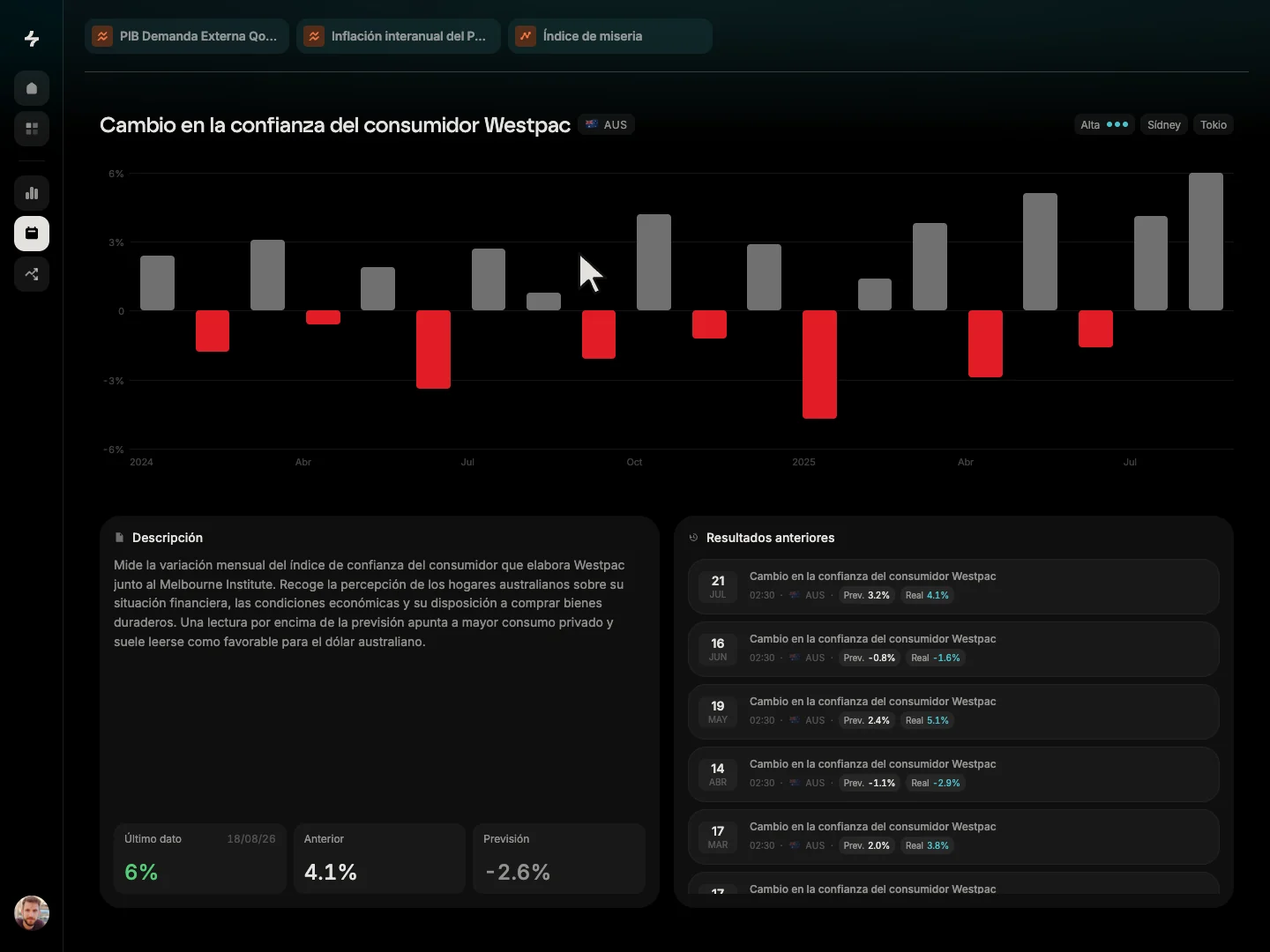Click the Real 4.1% chip
Viewport: 1270px width, 952px height.
[x=927, y=595]
